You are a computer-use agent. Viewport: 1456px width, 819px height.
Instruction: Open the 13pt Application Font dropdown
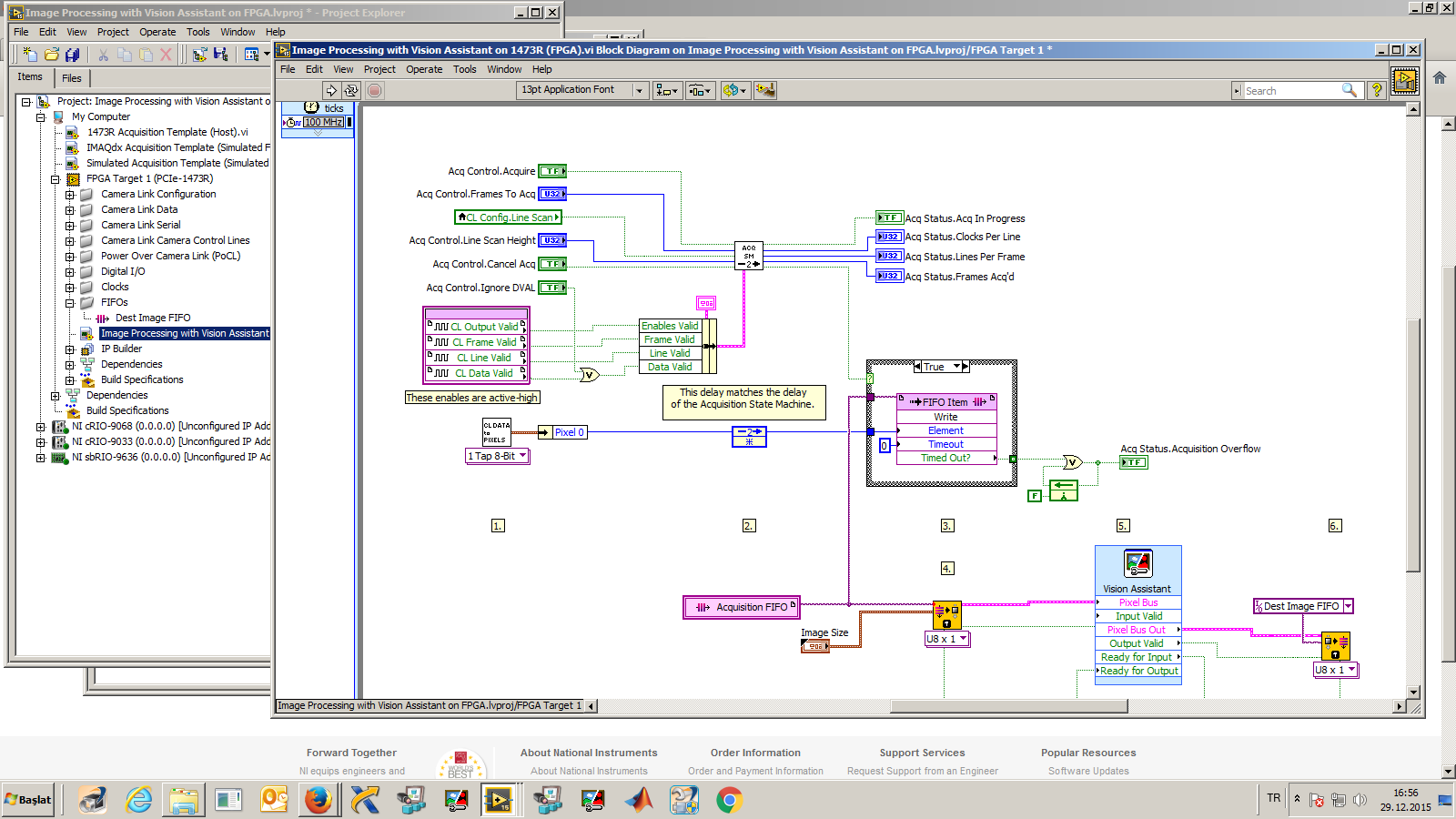tap(639, 90)
